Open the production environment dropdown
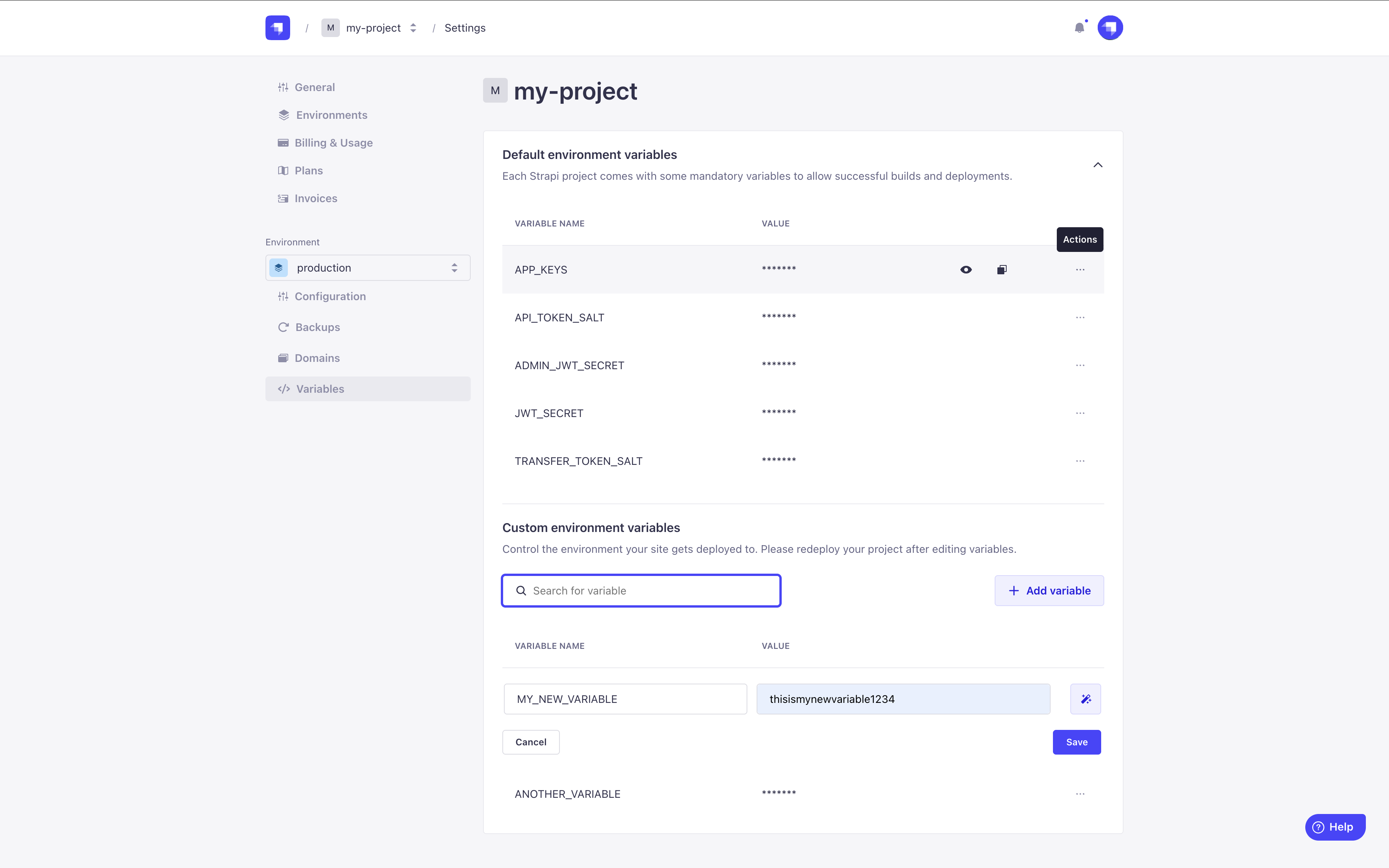1389x868 pixels. tap(367, 267)
